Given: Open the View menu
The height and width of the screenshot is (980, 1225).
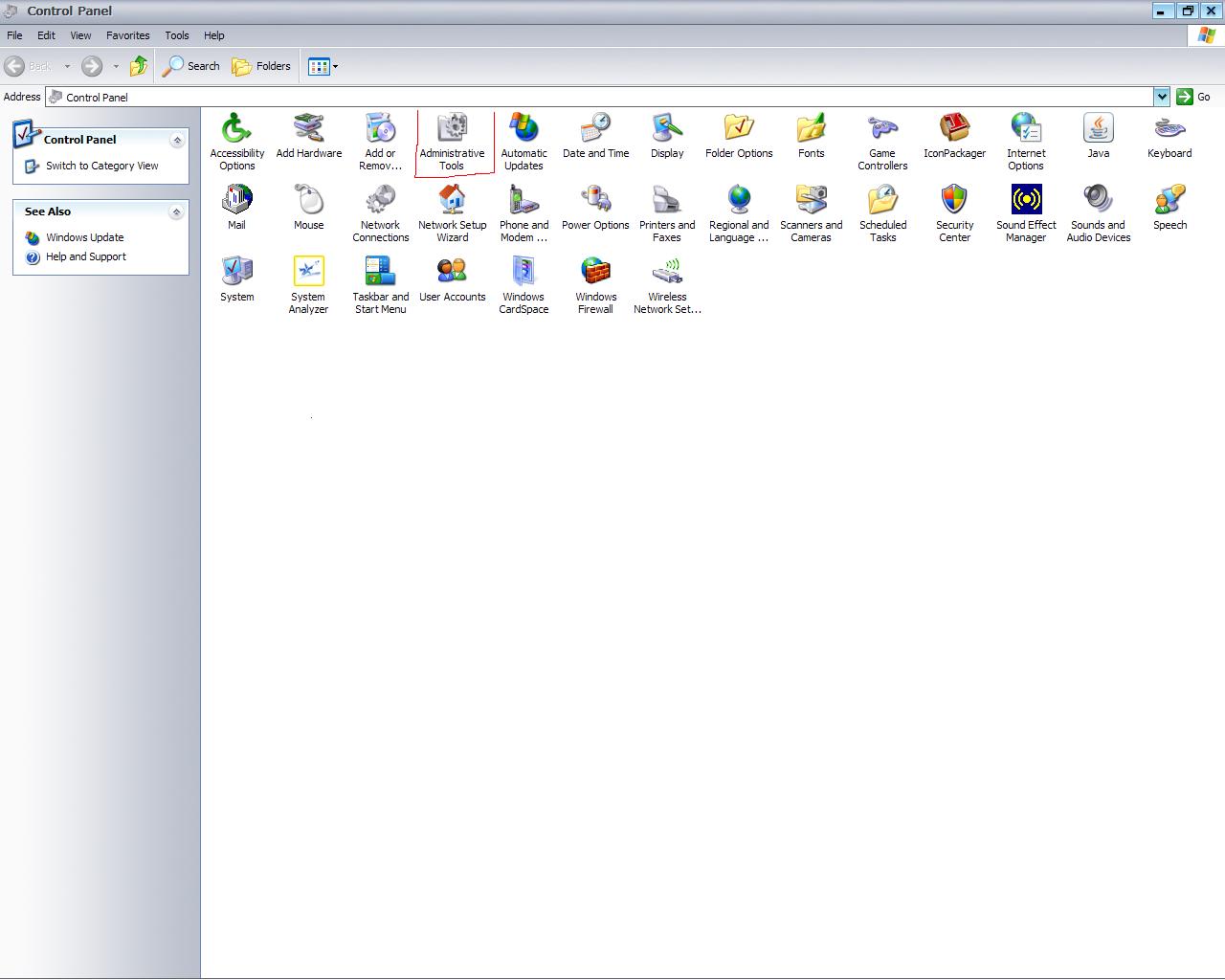Looking at the screenshot, I should (x=80, y=35).
